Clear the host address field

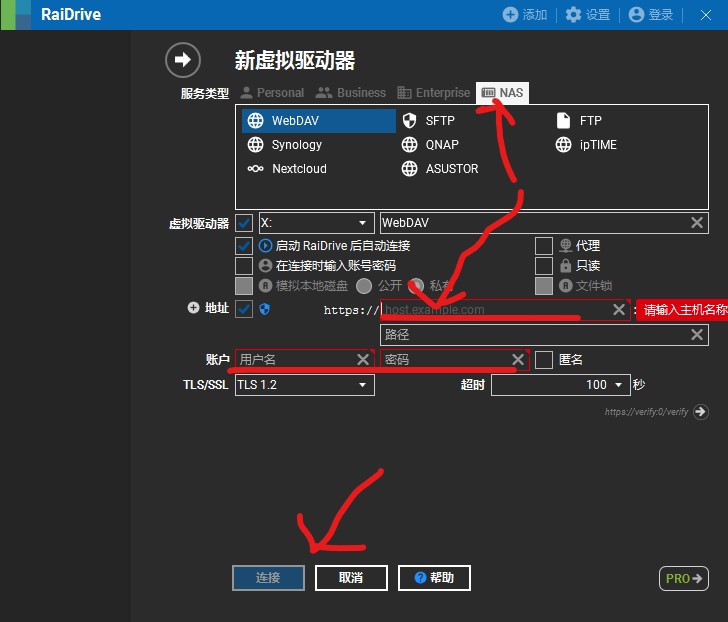618,310
